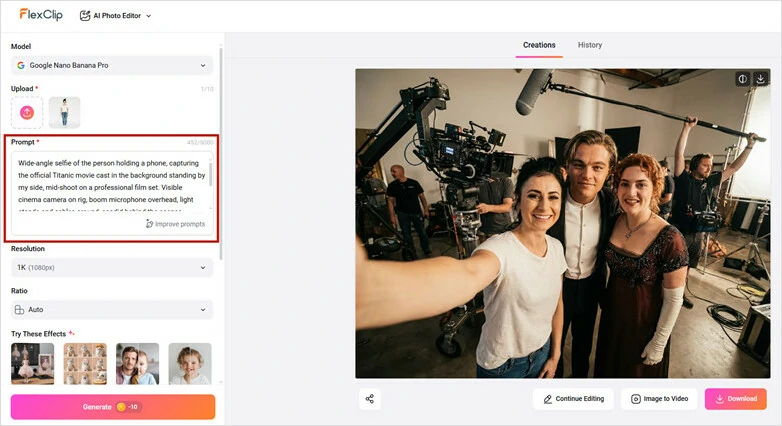Select the uploaded person photo thumbnail
Screen dimensions: 782x426
coord(64,113)
